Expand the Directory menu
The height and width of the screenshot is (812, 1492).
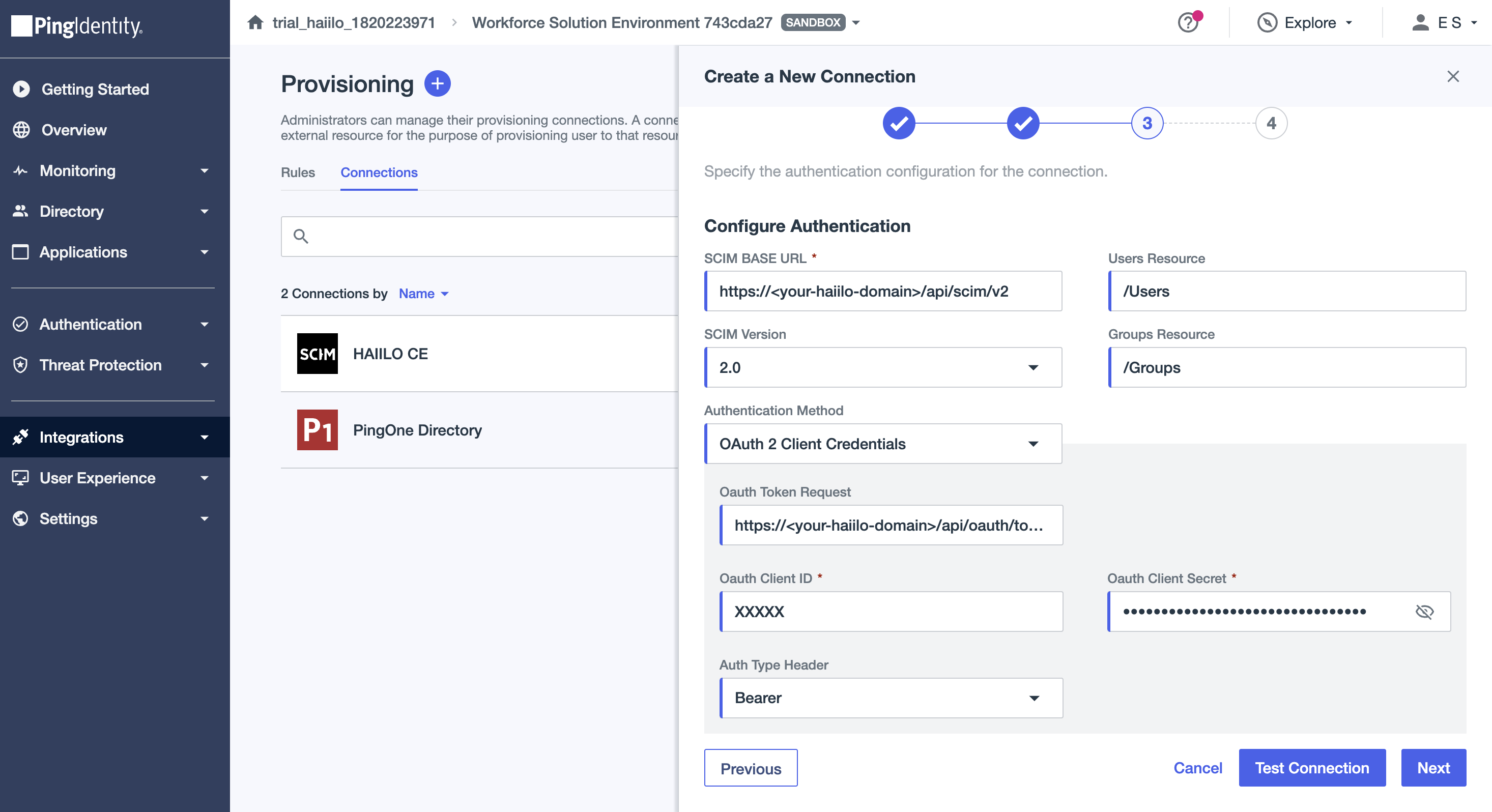205,212
